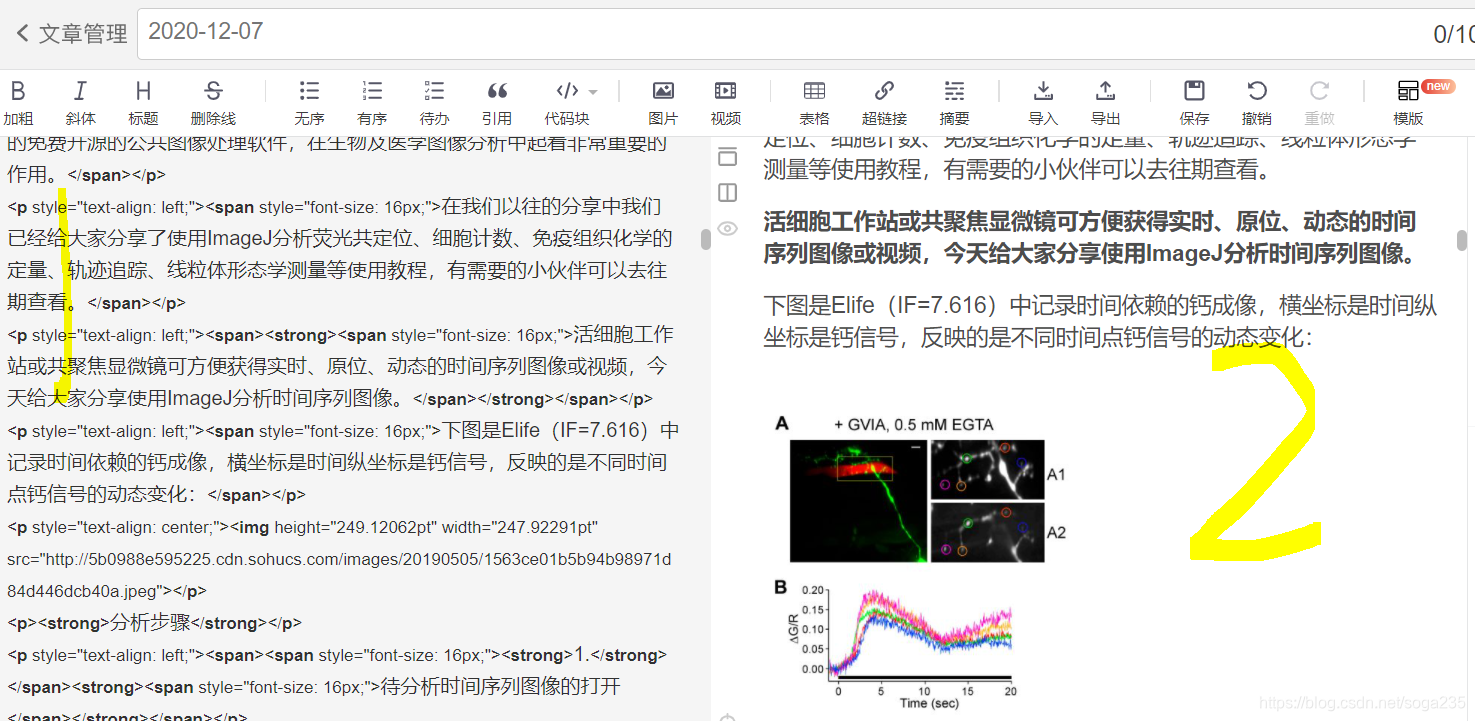This screenshot has height=721, width=1475.
Task: Toggle split-view layout icon
Action: [727, 192]
